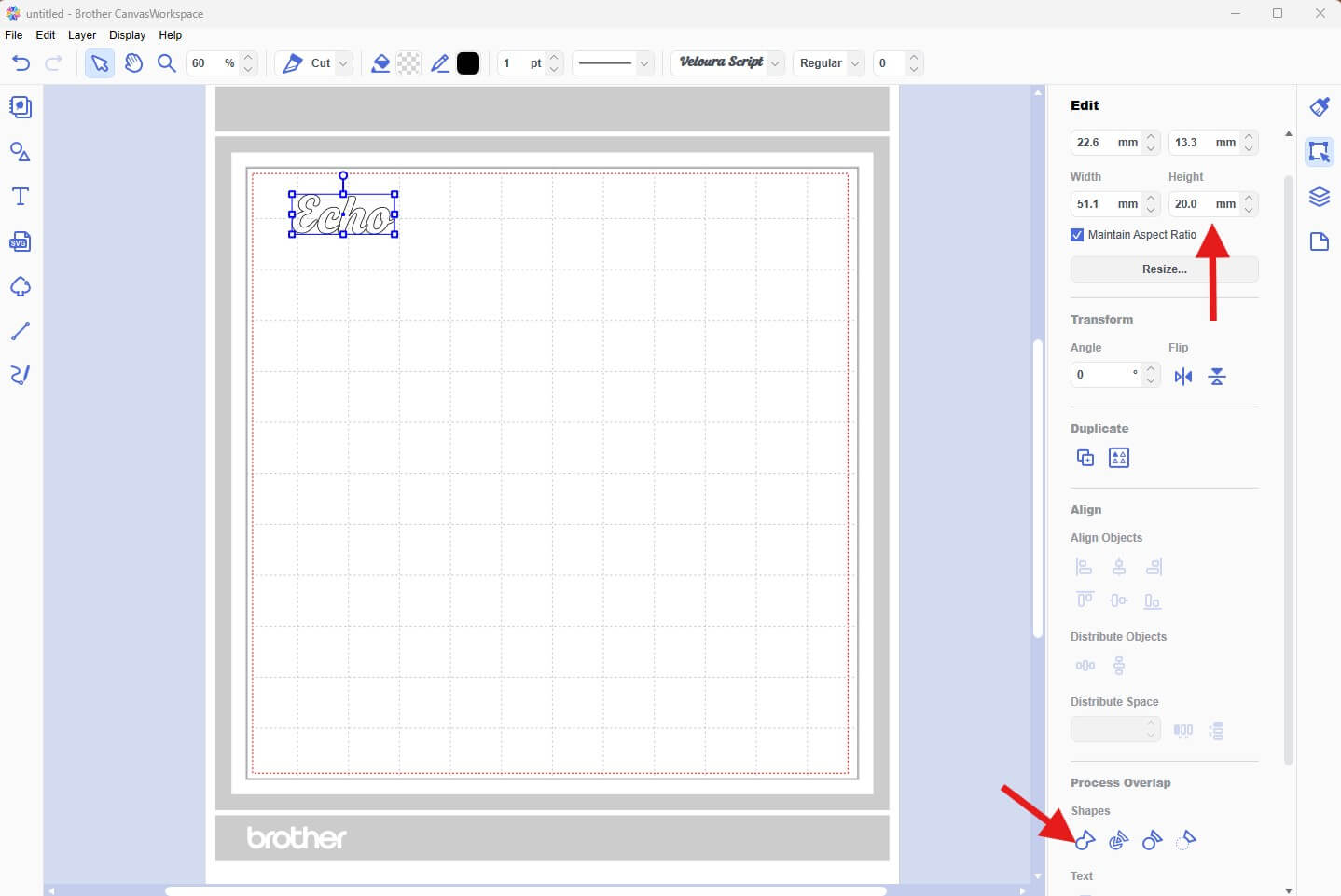Open the Layer menu

coord(82,34)
